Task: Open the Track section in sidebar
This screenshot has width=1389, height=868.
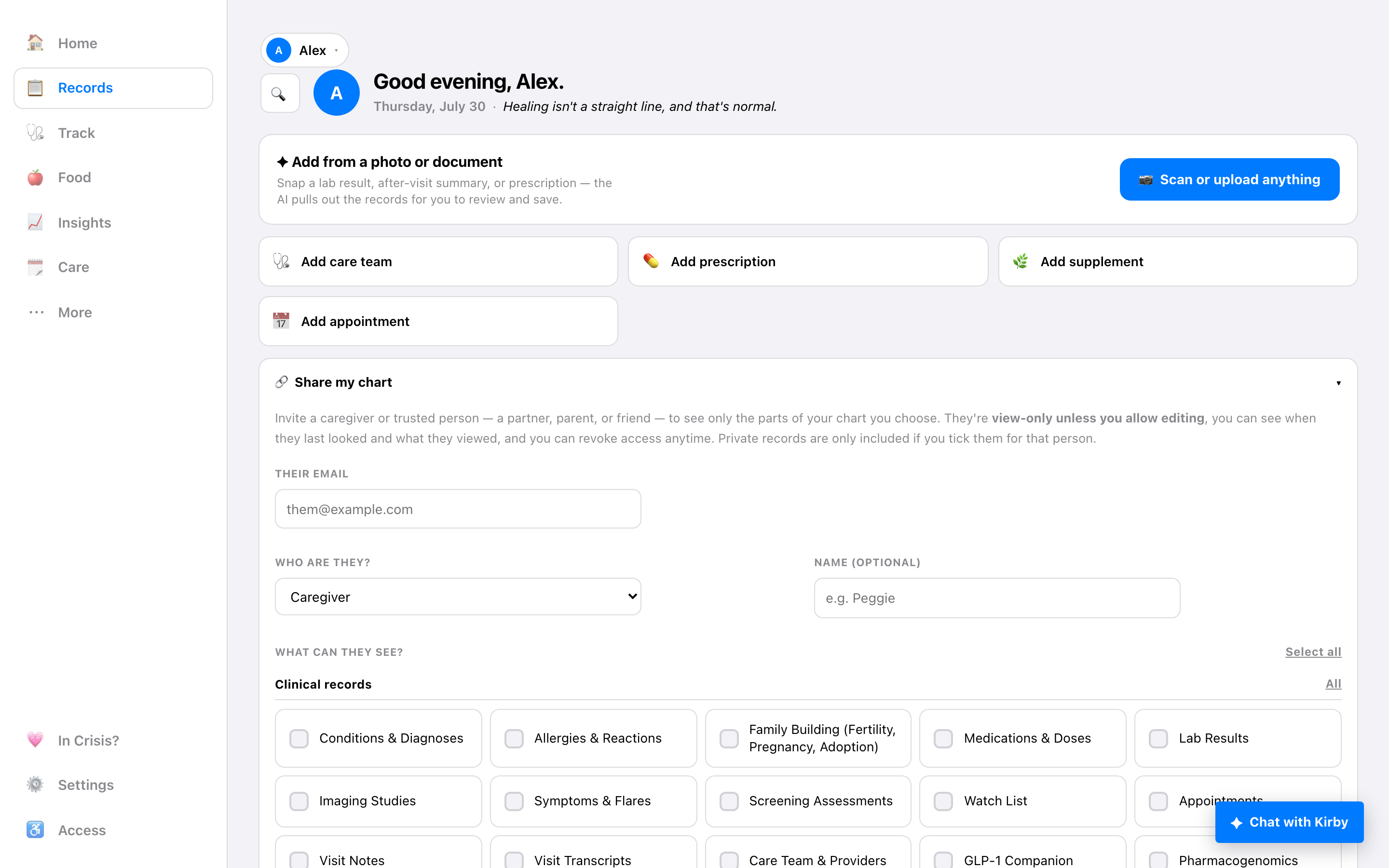Action: click(x=113, y=133)
